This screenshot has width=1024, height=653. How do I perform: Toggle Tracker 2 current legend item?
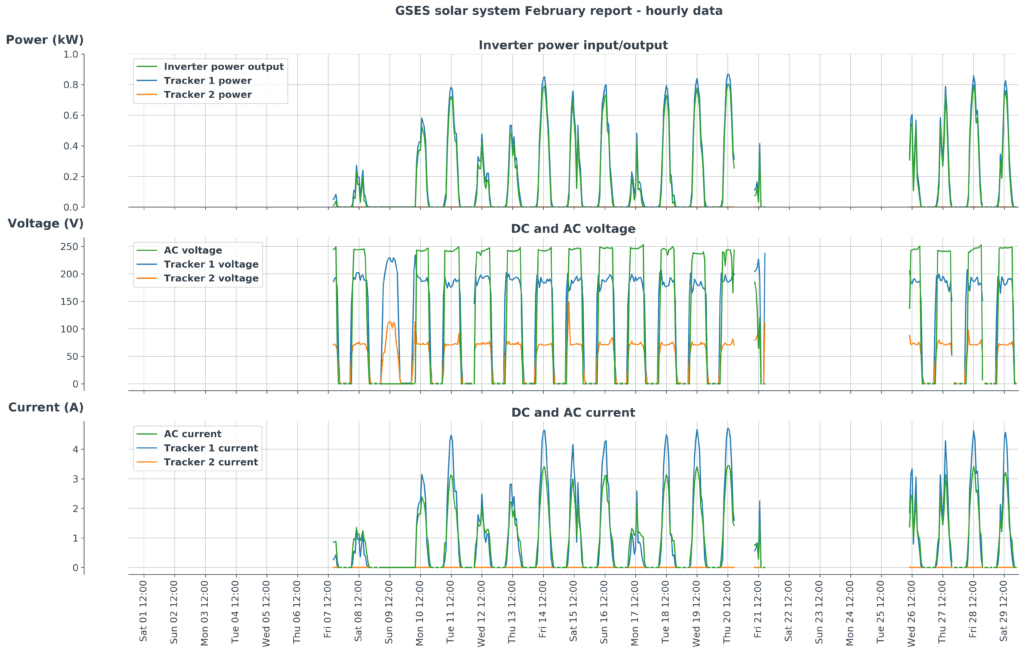pyautogui.click(x=210, y=462)
